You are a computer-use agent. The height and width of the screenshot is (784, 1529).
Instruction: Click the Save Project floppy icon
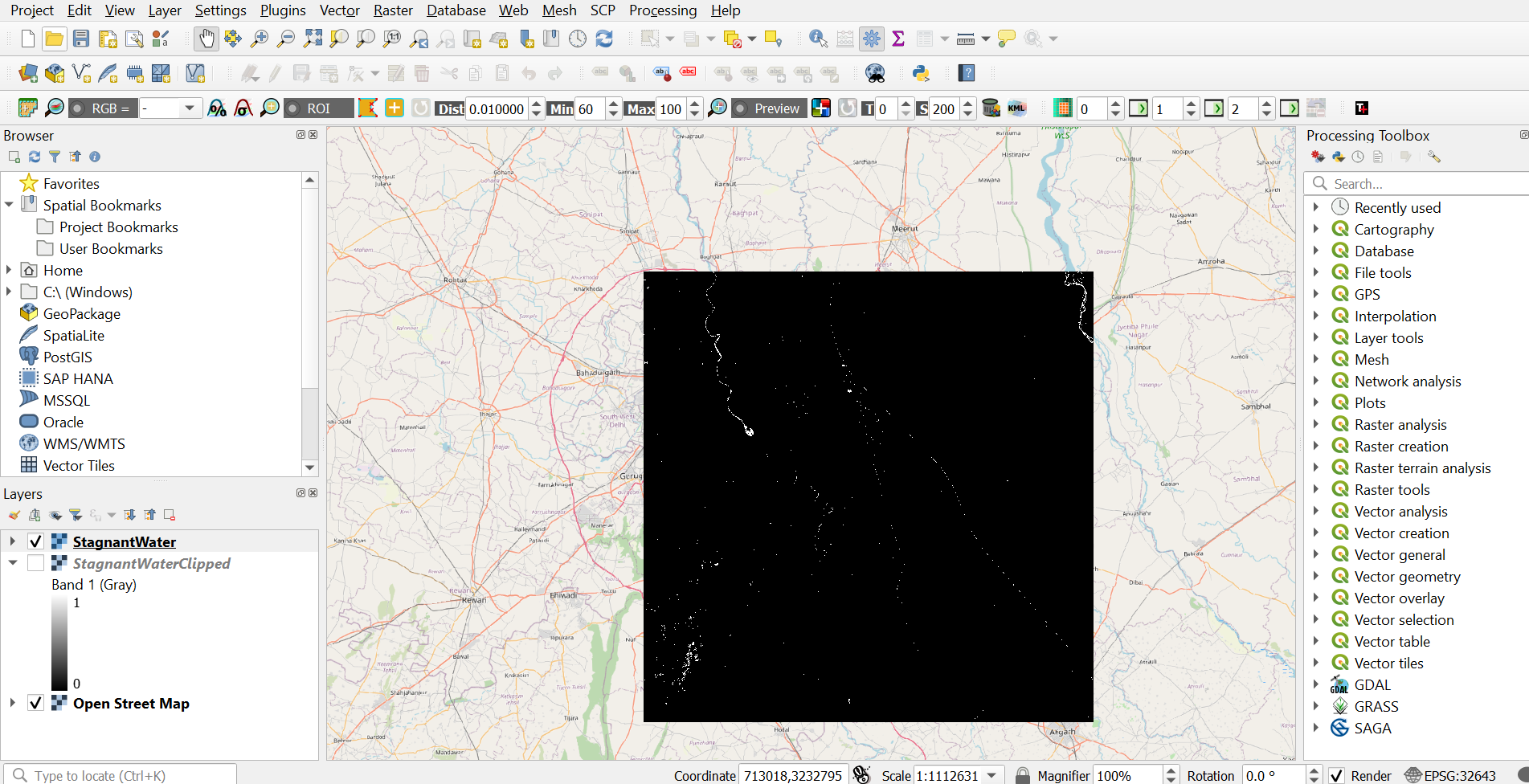pyautogui.click(x=81, y=39)
